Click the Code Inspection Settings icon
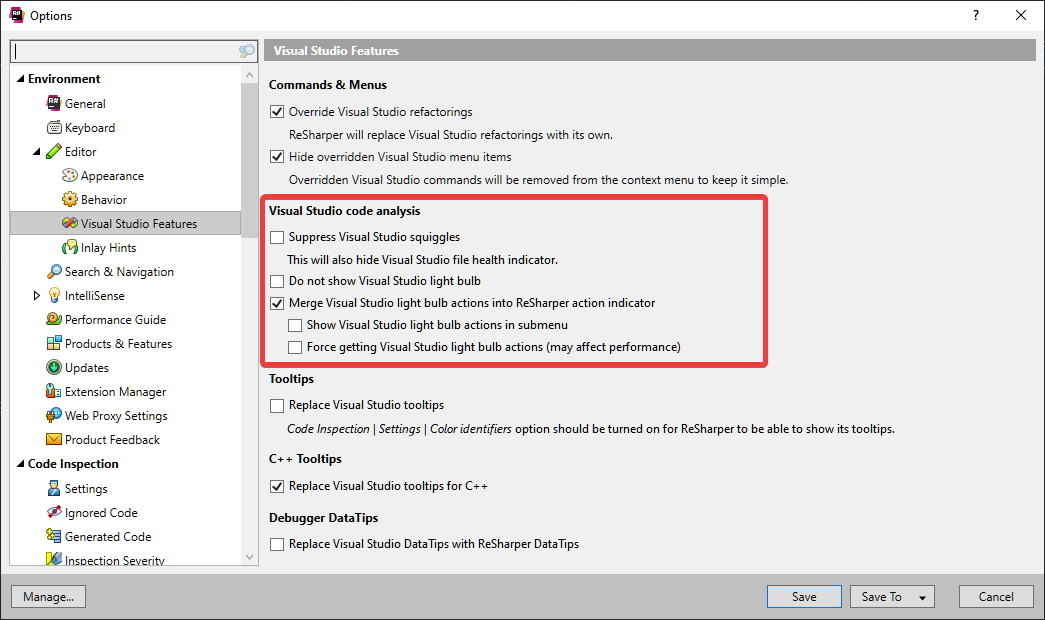 click(x=54, y=488)
